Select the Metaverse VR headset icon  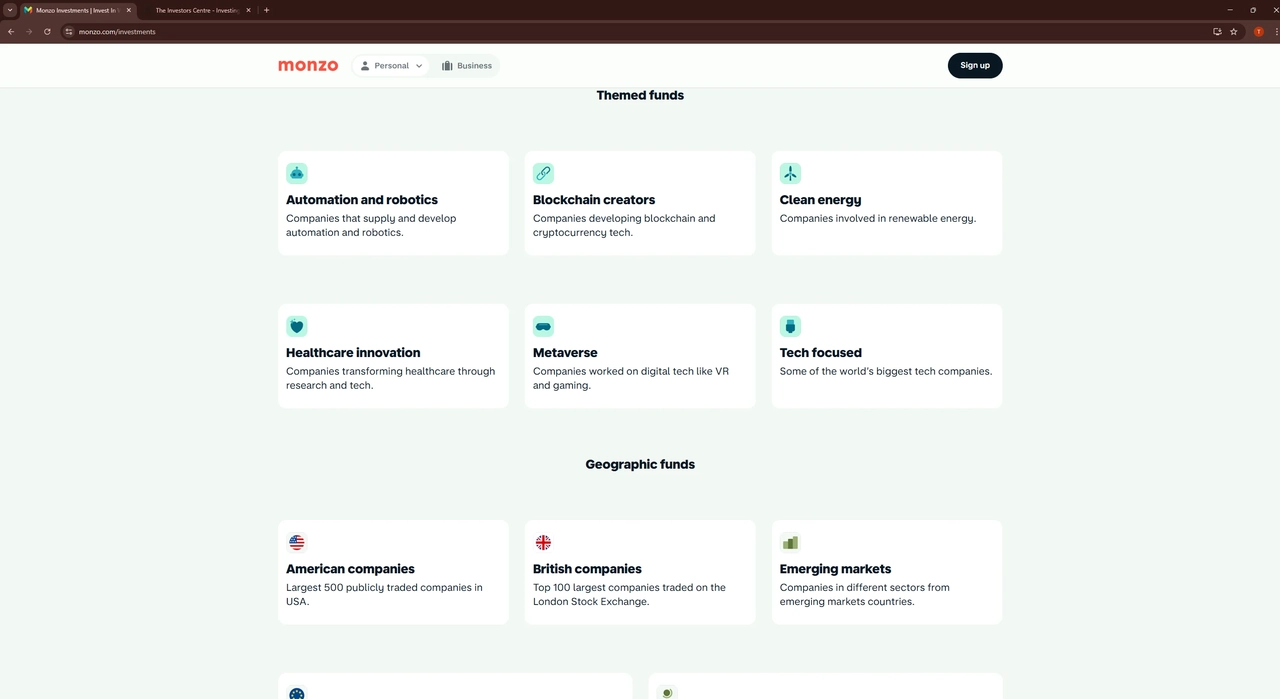click(543, 325)
